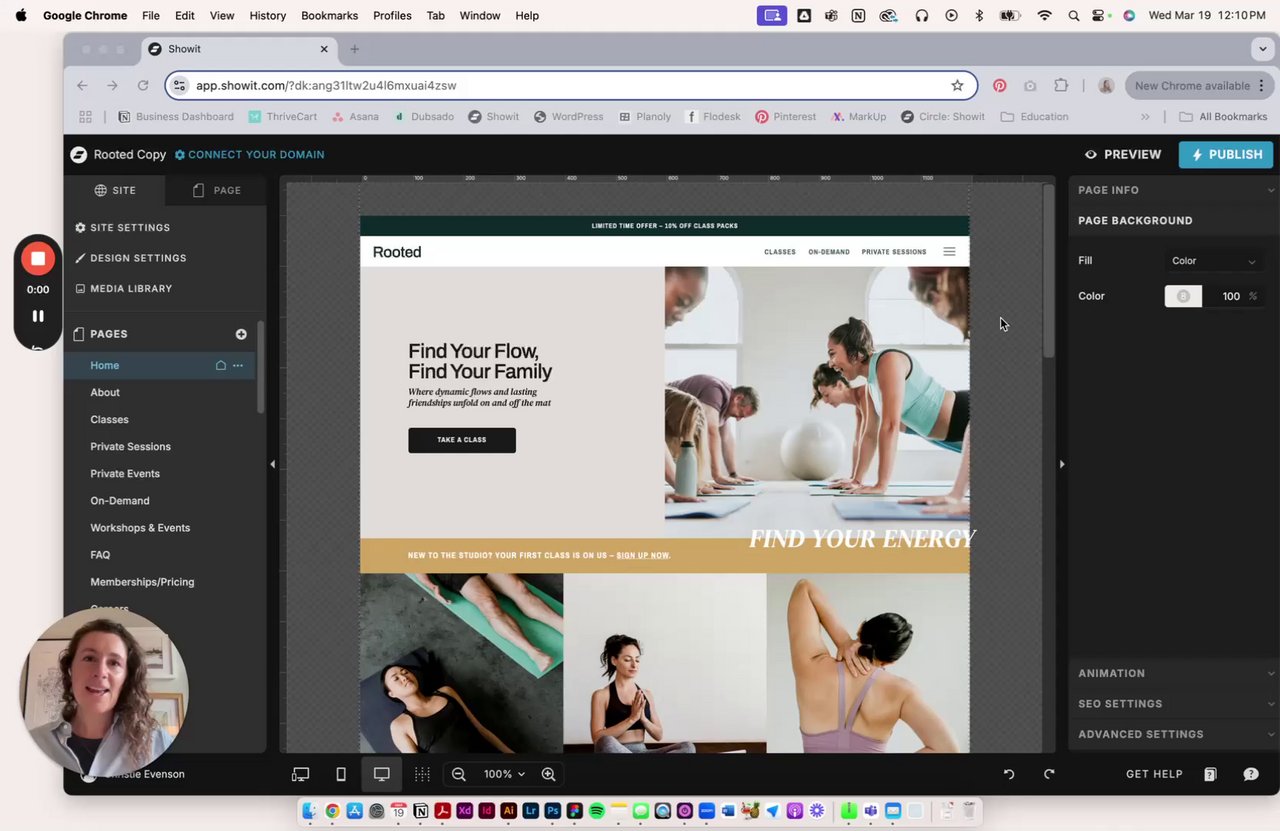Bookmark this page with star icon

pos(957,86)
